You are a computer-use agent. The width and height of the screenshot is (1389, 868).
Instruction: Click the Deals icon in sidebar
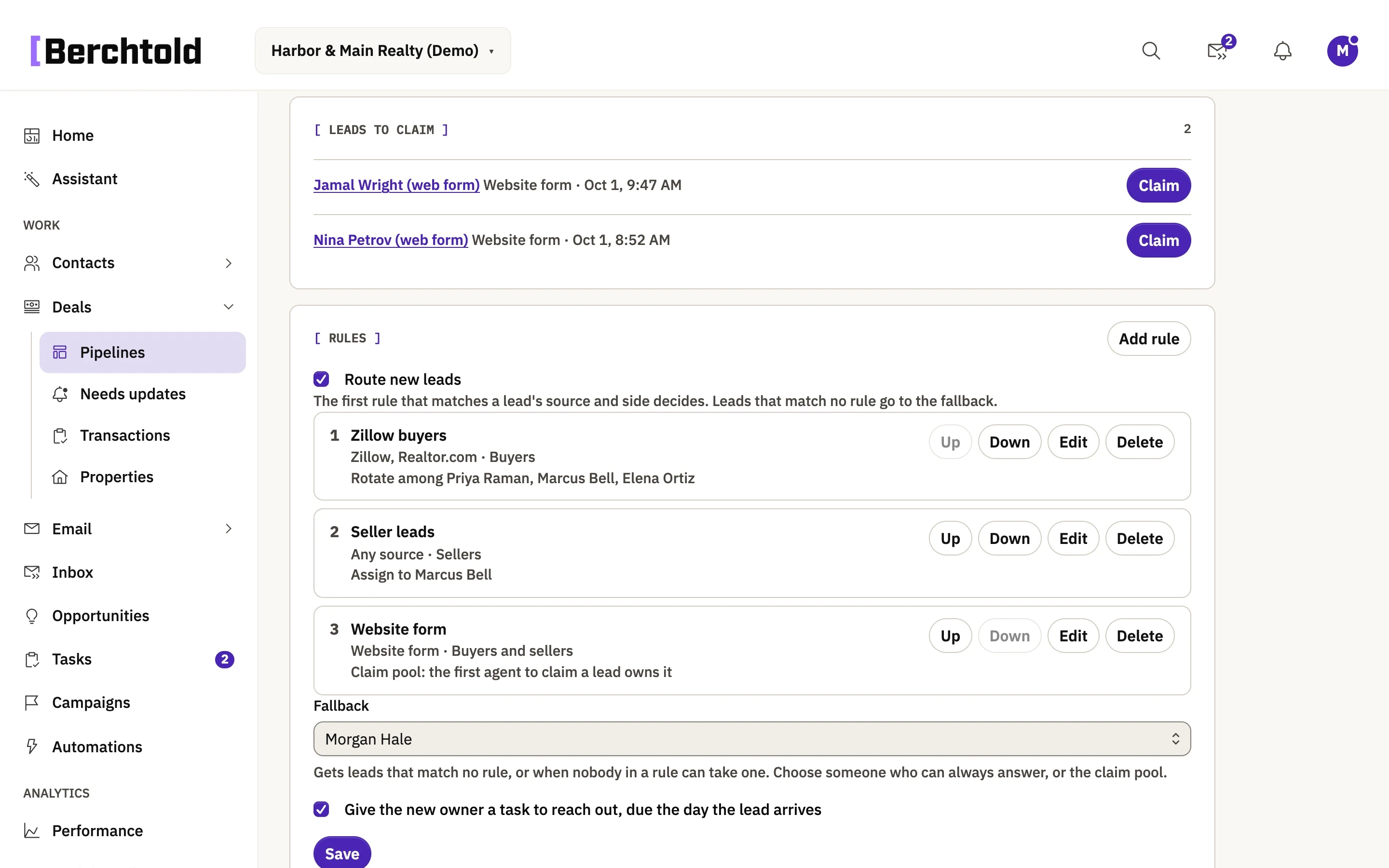pos(31,307)
